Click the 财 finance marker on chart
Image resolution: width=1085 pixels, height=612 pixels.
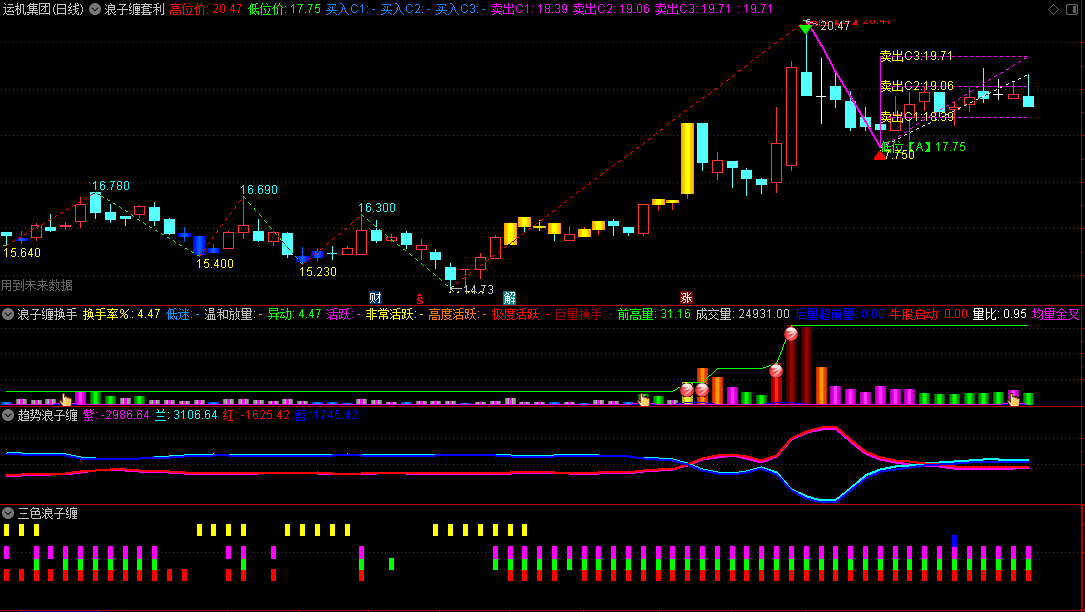tap(376, 298)
